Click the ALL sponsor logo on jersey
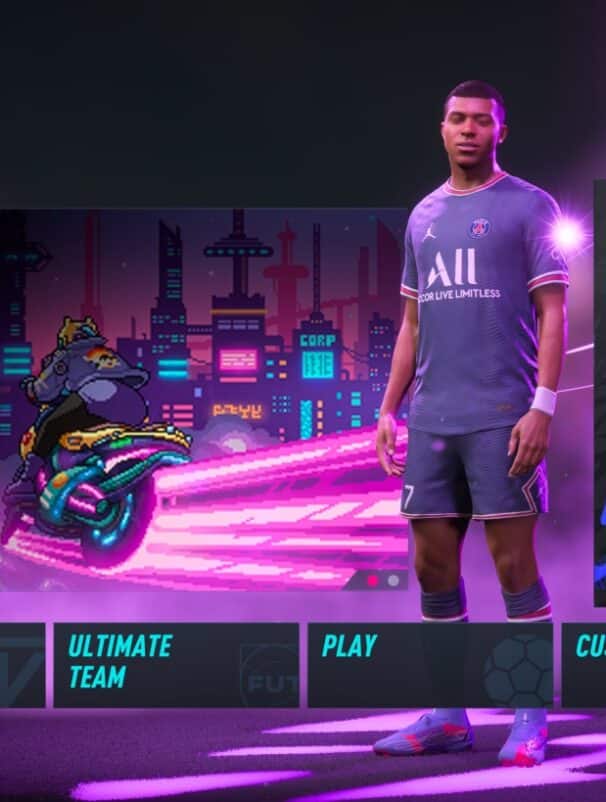Screen dimensions: 606x802 452,269
